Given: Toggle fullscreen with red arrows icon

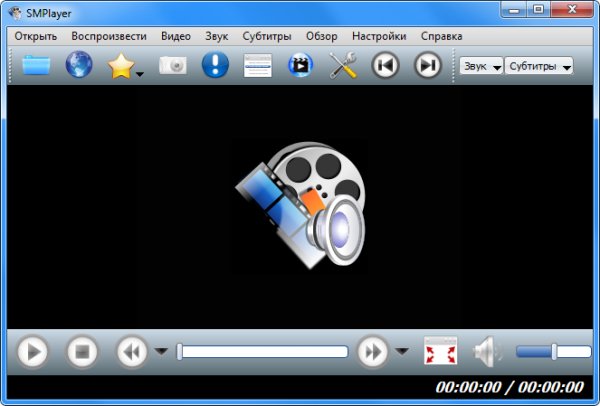Looking at the screenshot, I should [440, 351].
